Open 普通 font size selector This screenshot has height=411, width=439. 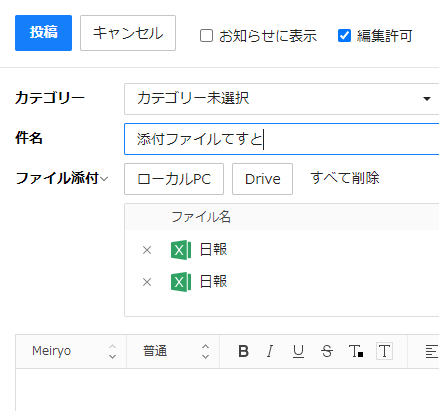173,351
